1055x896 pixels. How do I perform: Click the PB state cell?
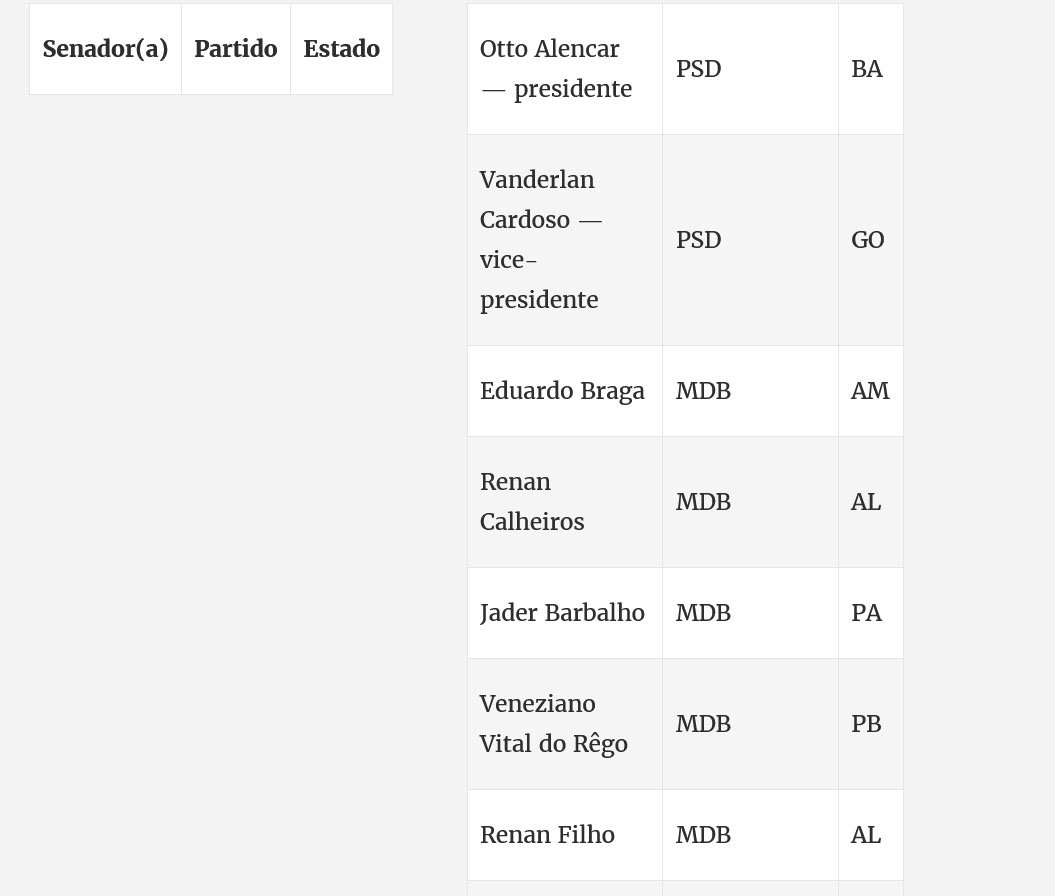point(871,724)
